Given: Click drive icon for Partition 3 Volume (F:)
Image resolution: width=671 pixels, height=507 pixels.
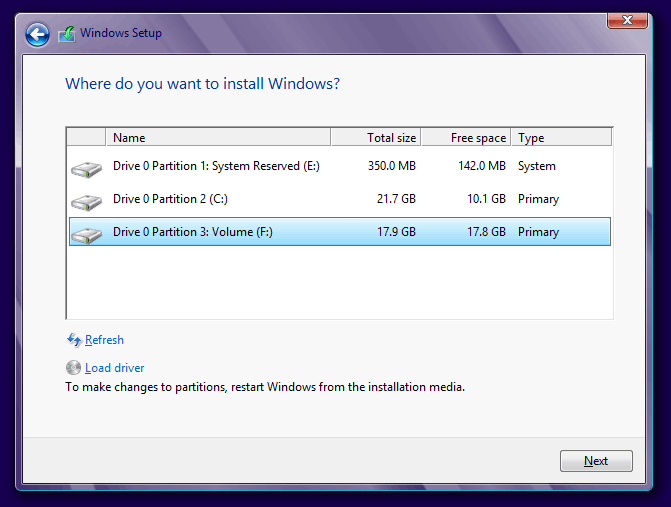Looking at the screenshot, I should pyautogui.click(x=86, y=235).
